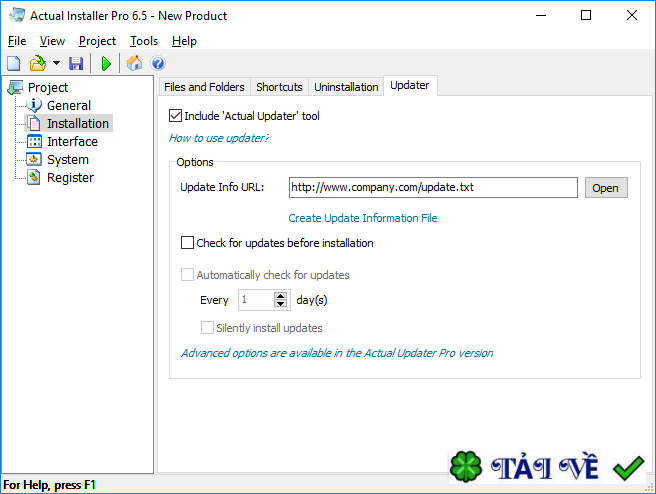
Task: Decrease the days value with down arrow
Action: [x=280, y=304]
